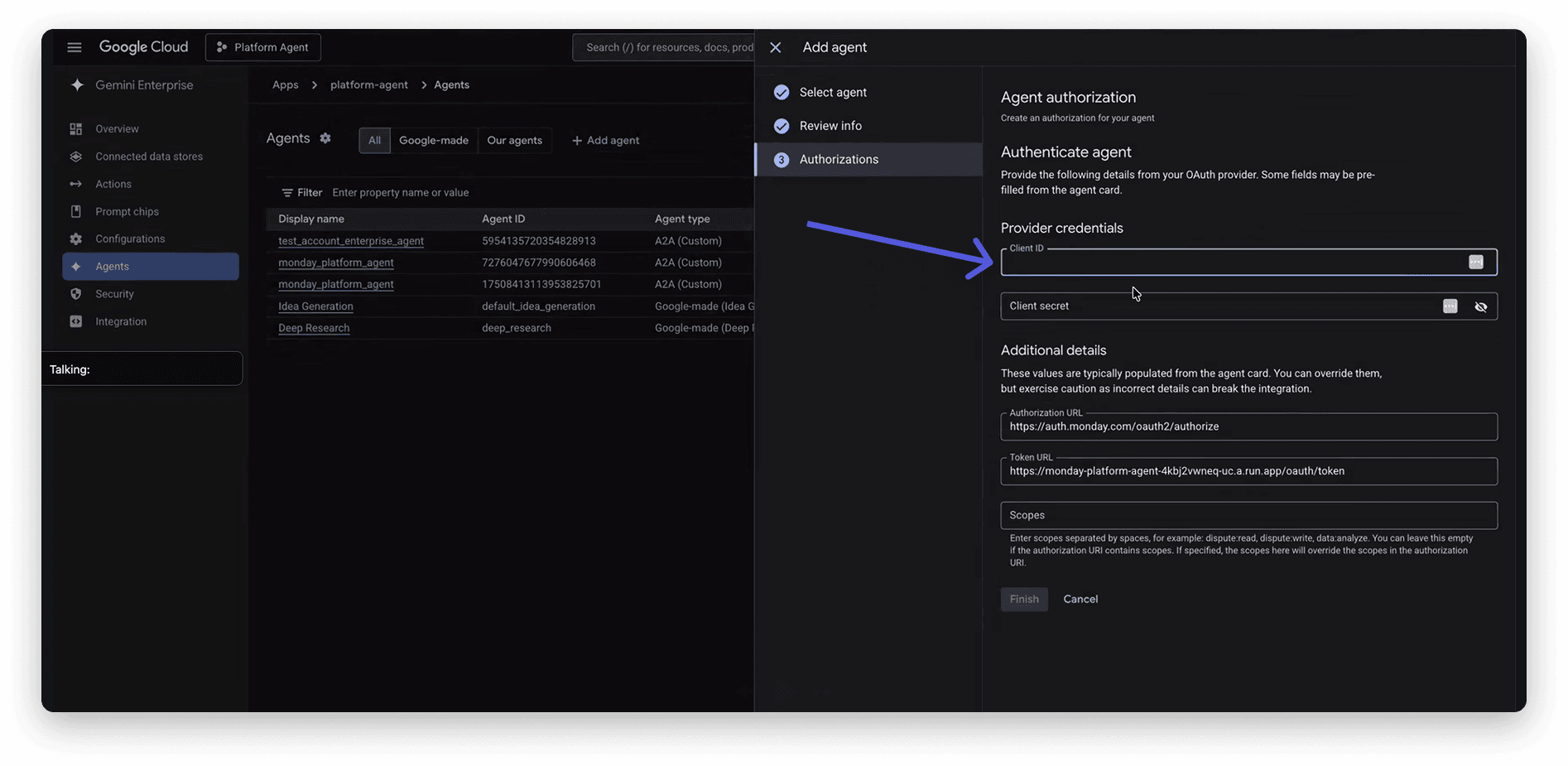The image size is (1568, 766).
Task: Click the Overview dashboard icon
Action: point(76,128)
